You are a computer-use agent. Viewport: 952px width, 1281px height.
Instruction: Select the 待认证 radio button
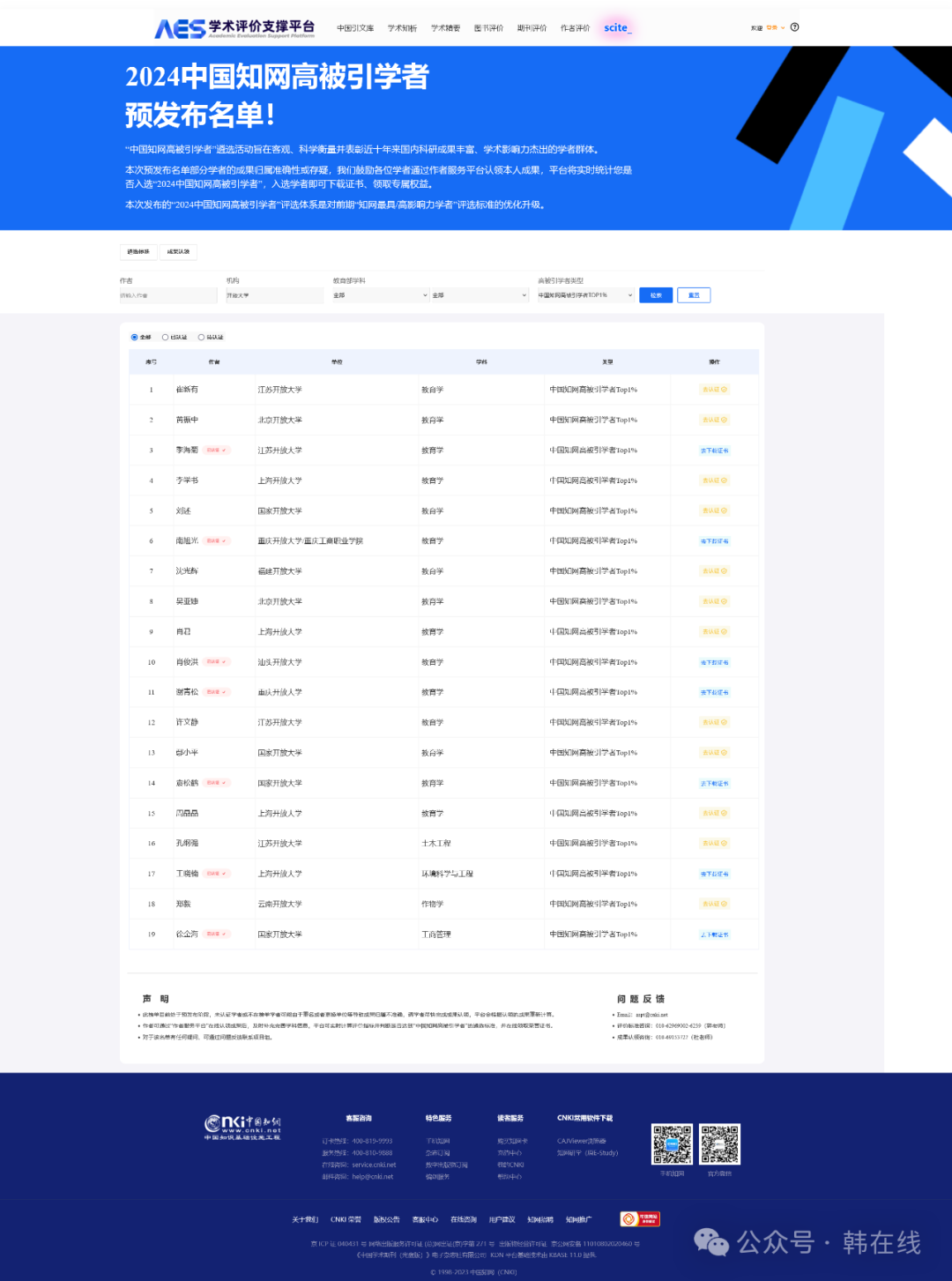[202, 338]
